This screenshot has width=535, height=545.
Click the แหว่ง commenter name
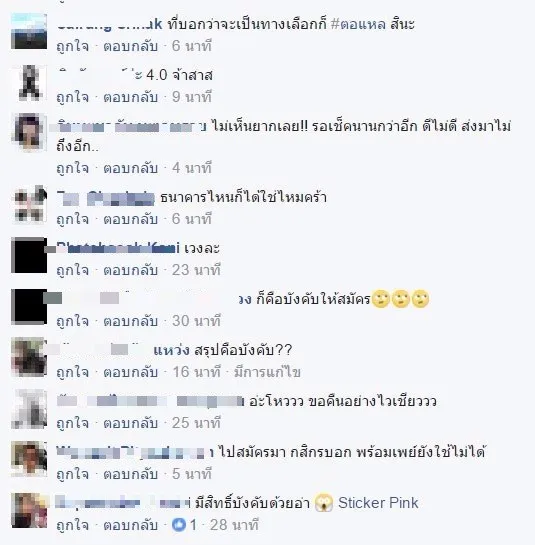(171, 350)
